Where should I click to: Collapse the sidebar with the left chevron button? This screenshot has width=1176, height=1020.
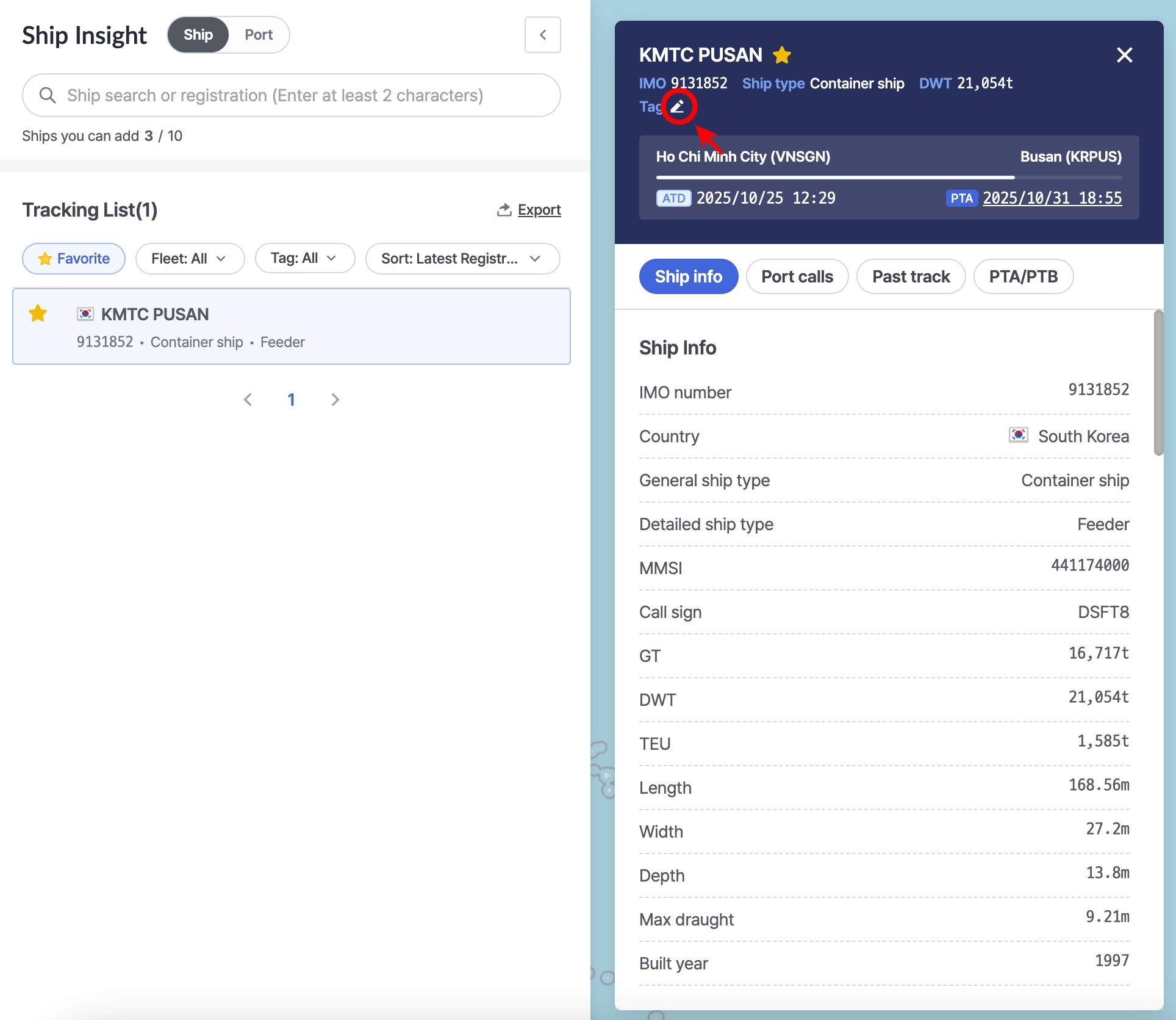[542, 35]
